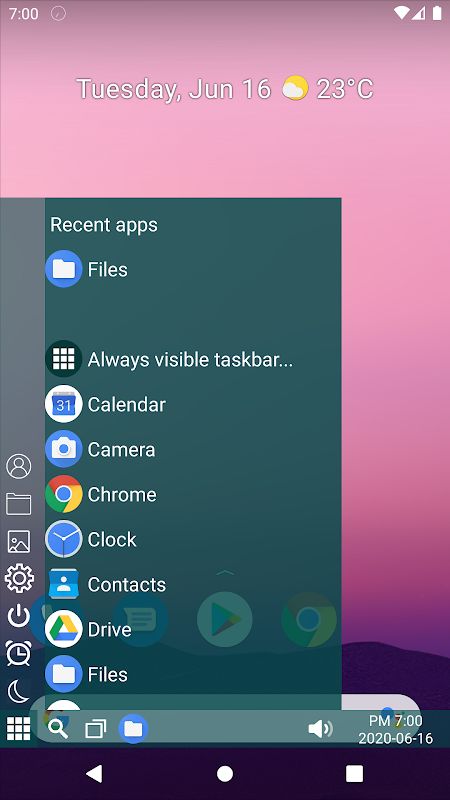Tap the Chrome icon in home dock
The image size is (450, 800).
pyautogui.click(x=309, y=619)
